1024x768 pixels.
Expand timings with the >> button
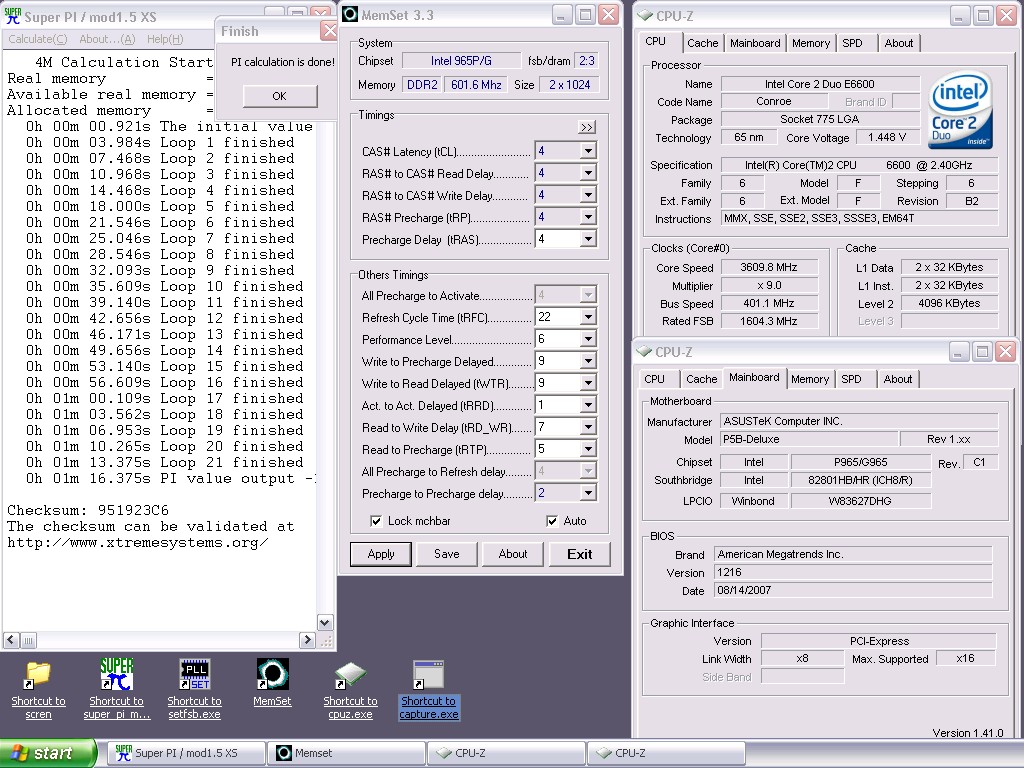(587, 127)
